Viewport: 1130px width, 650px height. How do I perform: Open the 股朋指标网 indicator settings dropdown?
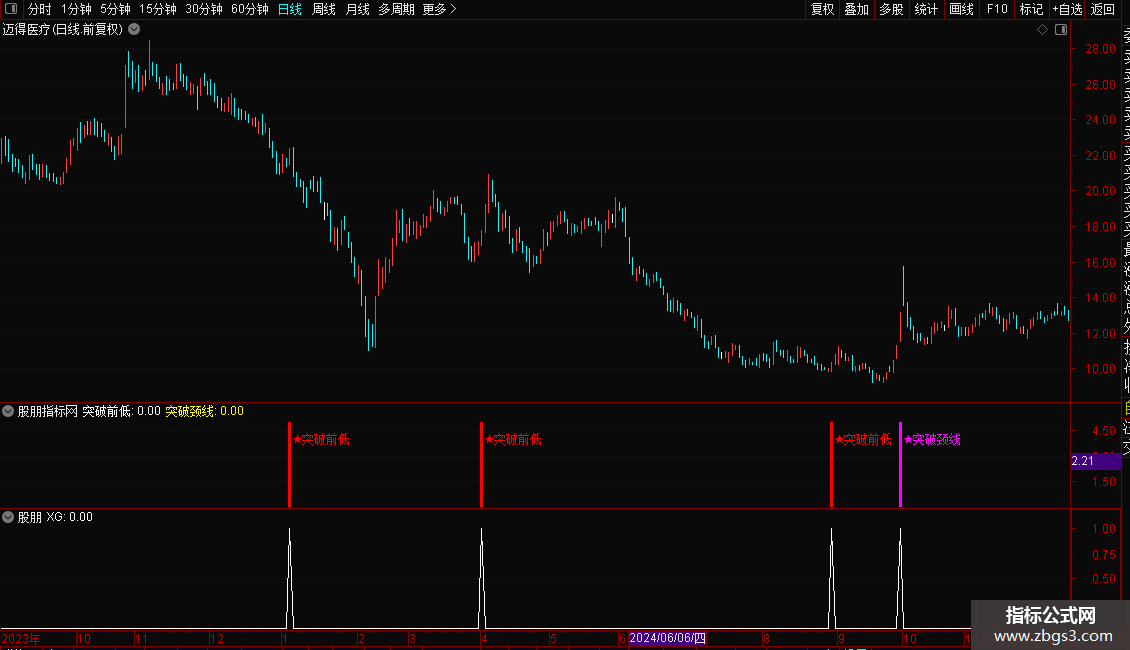(8, 411)
